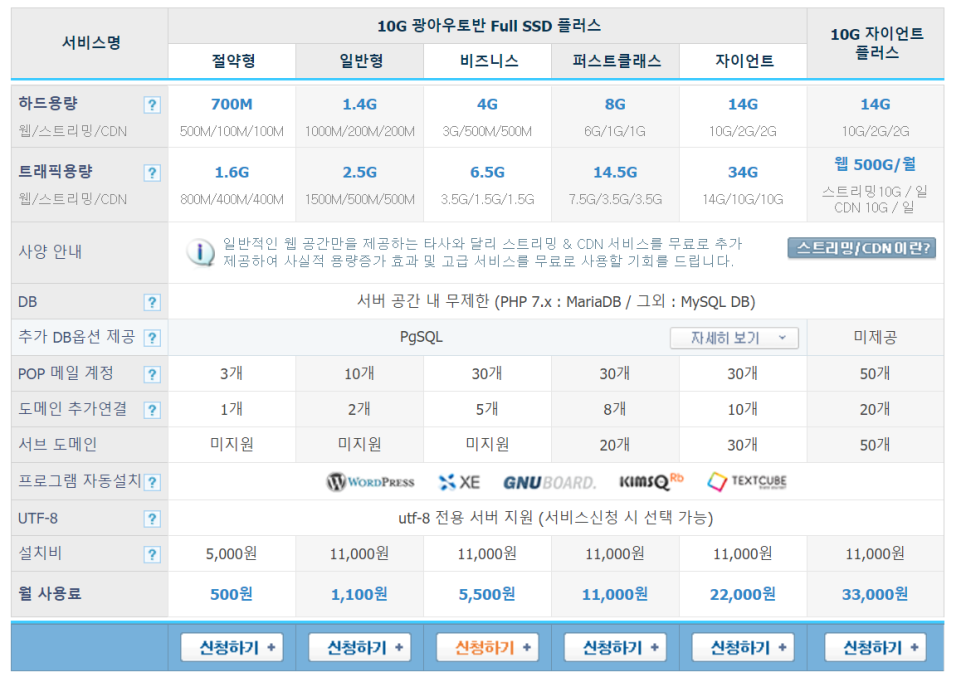This screenshot has height=687, width=966.
Task: Open help icon beside 도메인 추가연결
Action: 152,410
